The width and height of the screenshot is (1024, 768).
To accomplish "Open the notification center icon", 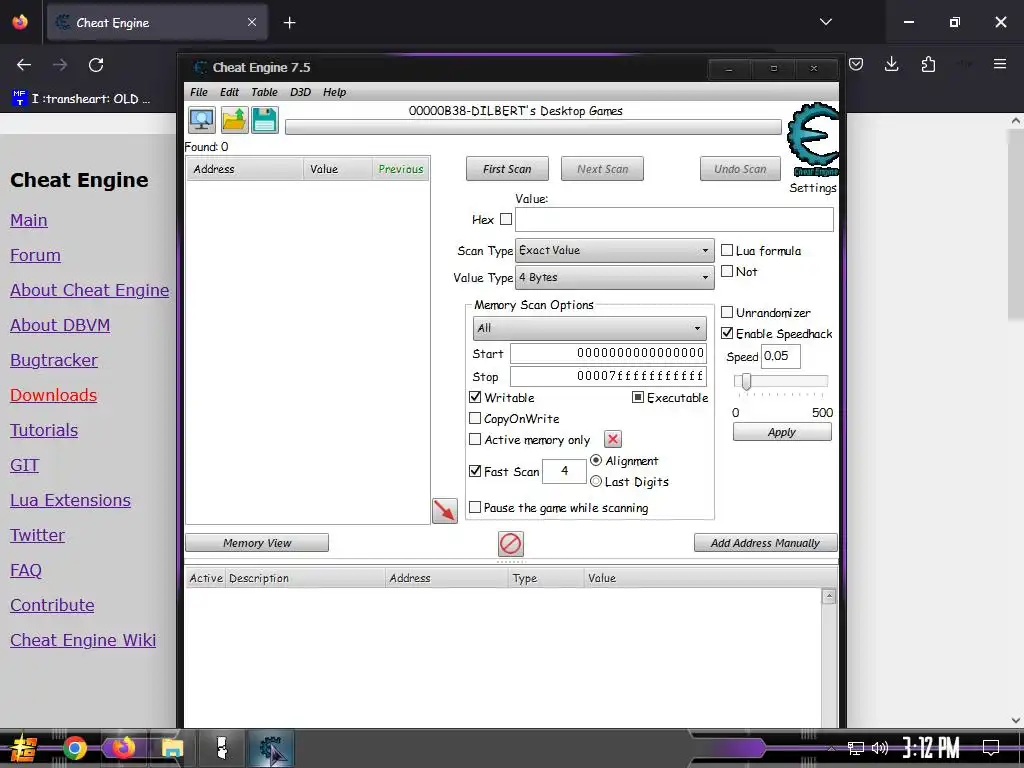I will click(x=991, y=748).
